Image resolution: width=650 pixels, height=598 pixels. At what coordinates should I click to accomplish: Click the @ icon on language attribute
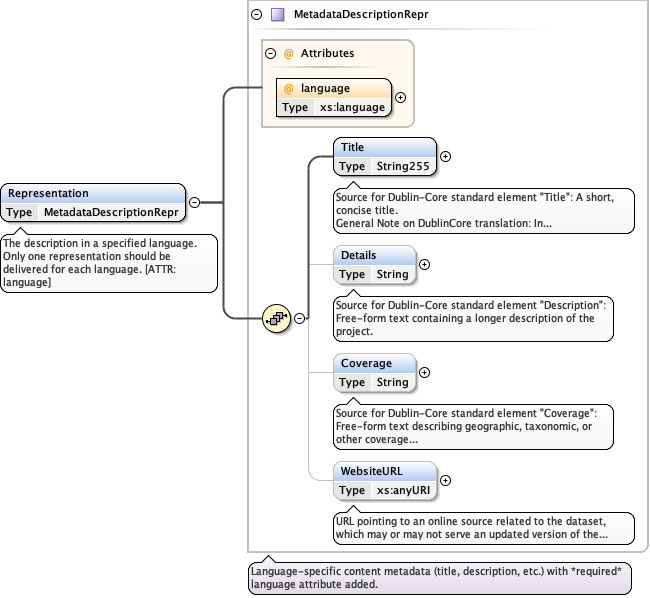(289, 88)
